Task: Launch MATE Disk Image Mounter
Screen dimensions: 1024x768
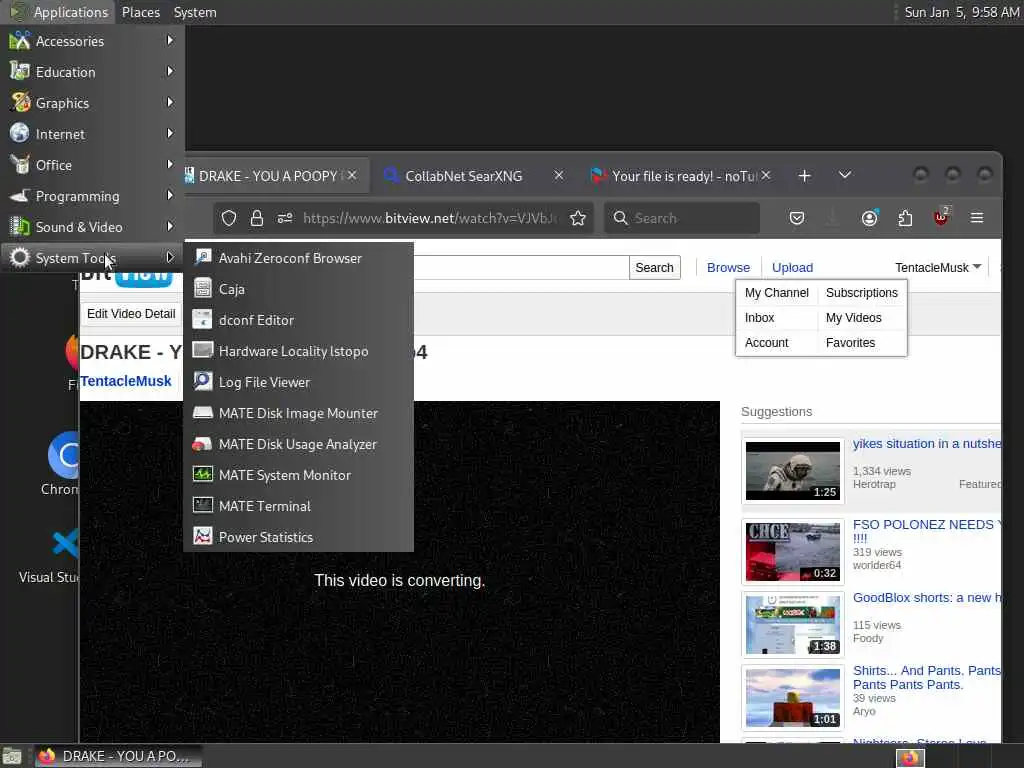Action: point(298,413)
